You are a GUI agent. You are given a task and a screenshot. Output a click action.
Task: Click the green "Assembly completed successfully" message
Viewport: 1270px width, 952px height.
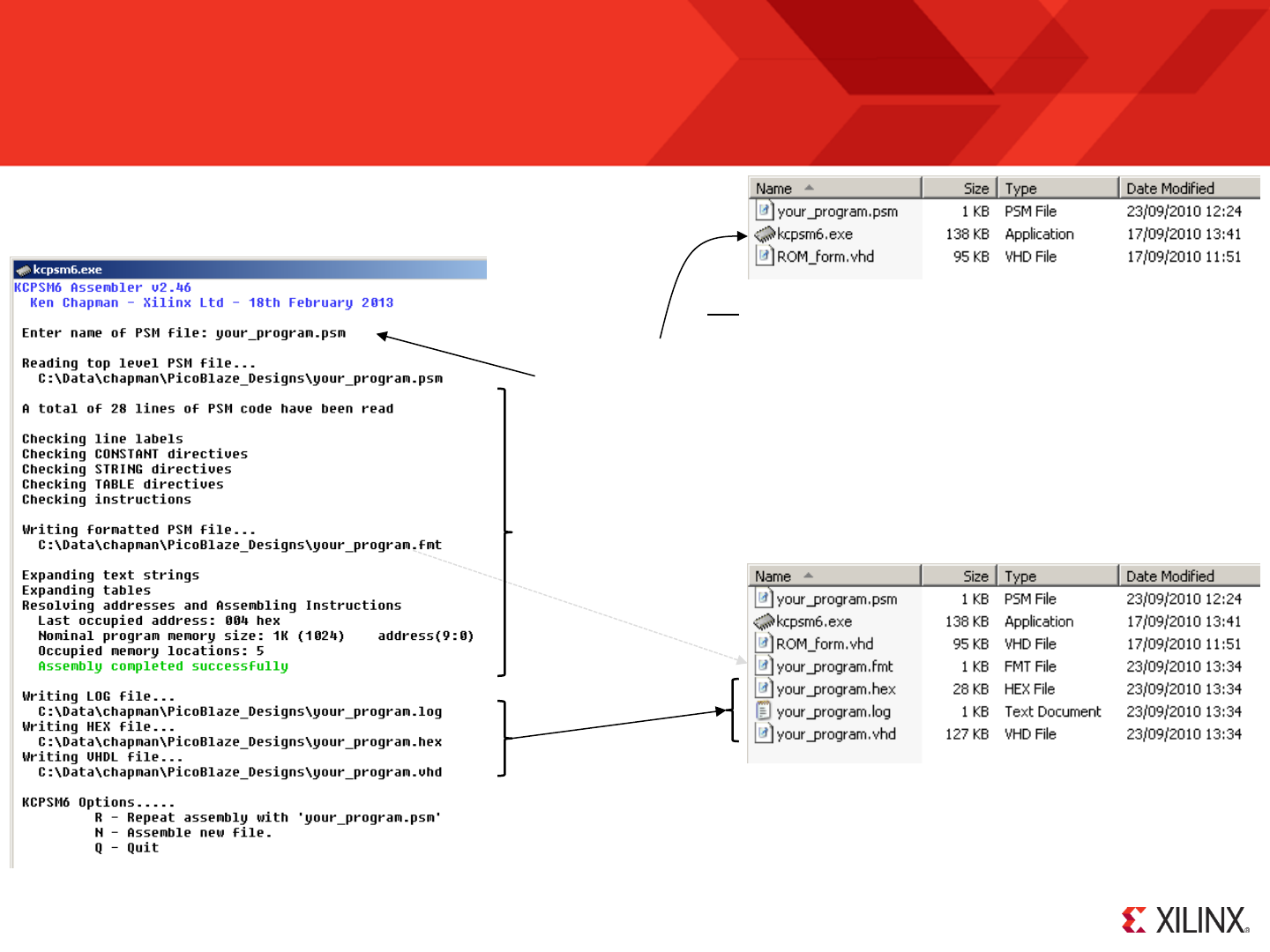click(x=163, y=666)
